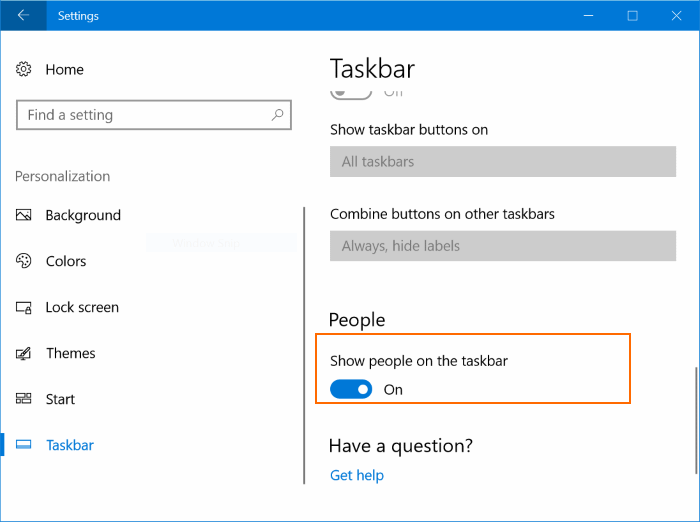The image size is (700, 522).
Task: Open the Always, hide labels dropdown
Action: [503, 246]
